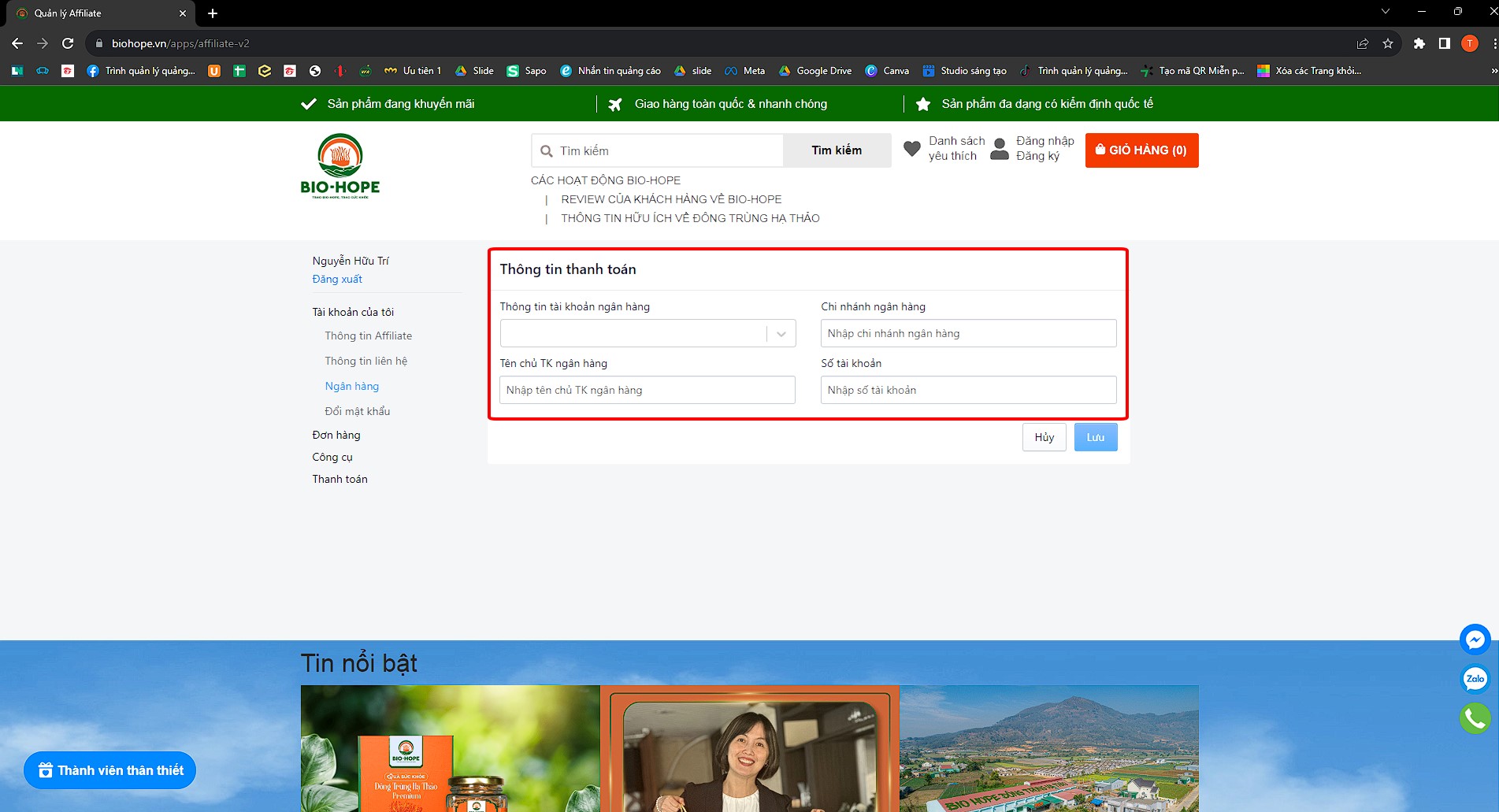The width and height of the screenshot is (1499, 812).
Task: Click the Đăng nhập link
Action: pyautogui.click(x=1045, y=141)
